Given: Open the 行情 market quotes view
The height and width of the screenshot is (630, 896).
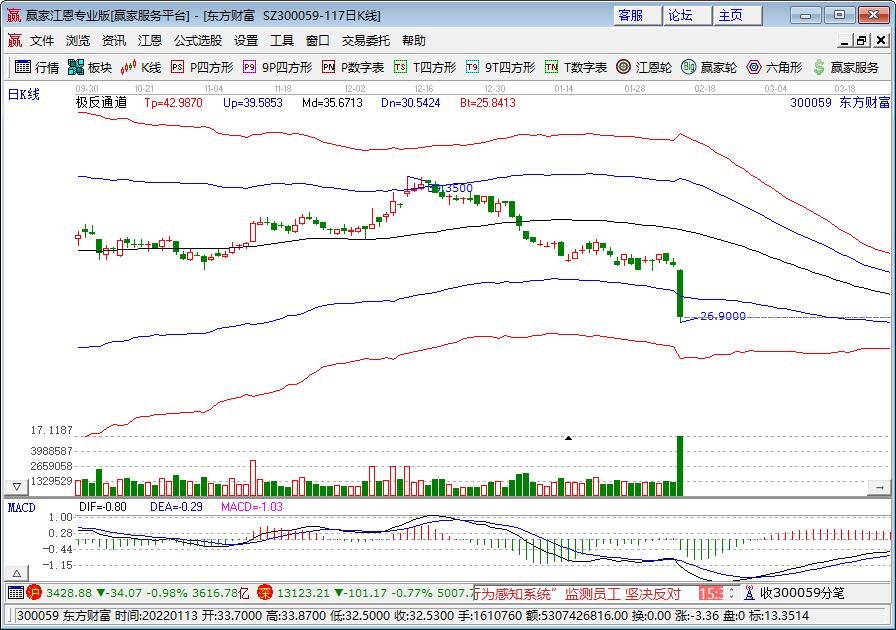Looking at the screenshot, I should [x=37, y=67].
